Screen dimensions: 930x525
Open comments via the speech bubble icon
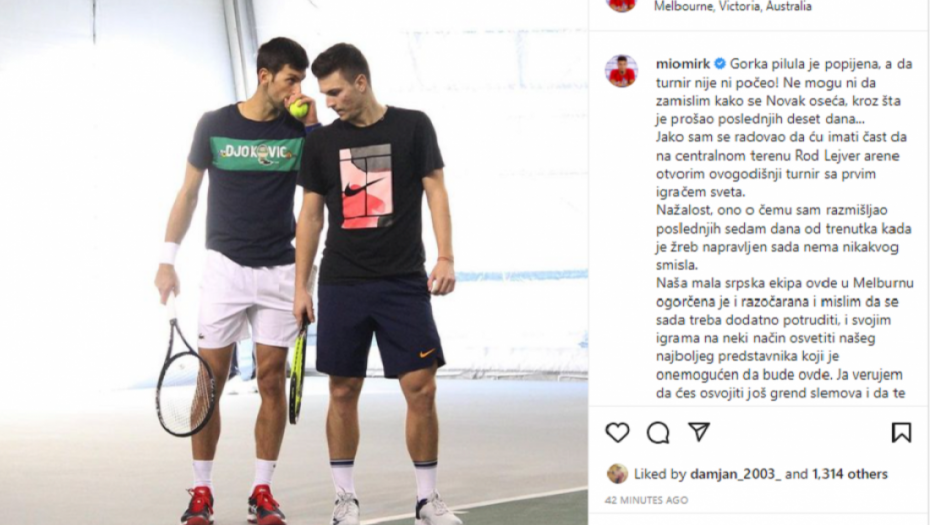coord(658,432)
